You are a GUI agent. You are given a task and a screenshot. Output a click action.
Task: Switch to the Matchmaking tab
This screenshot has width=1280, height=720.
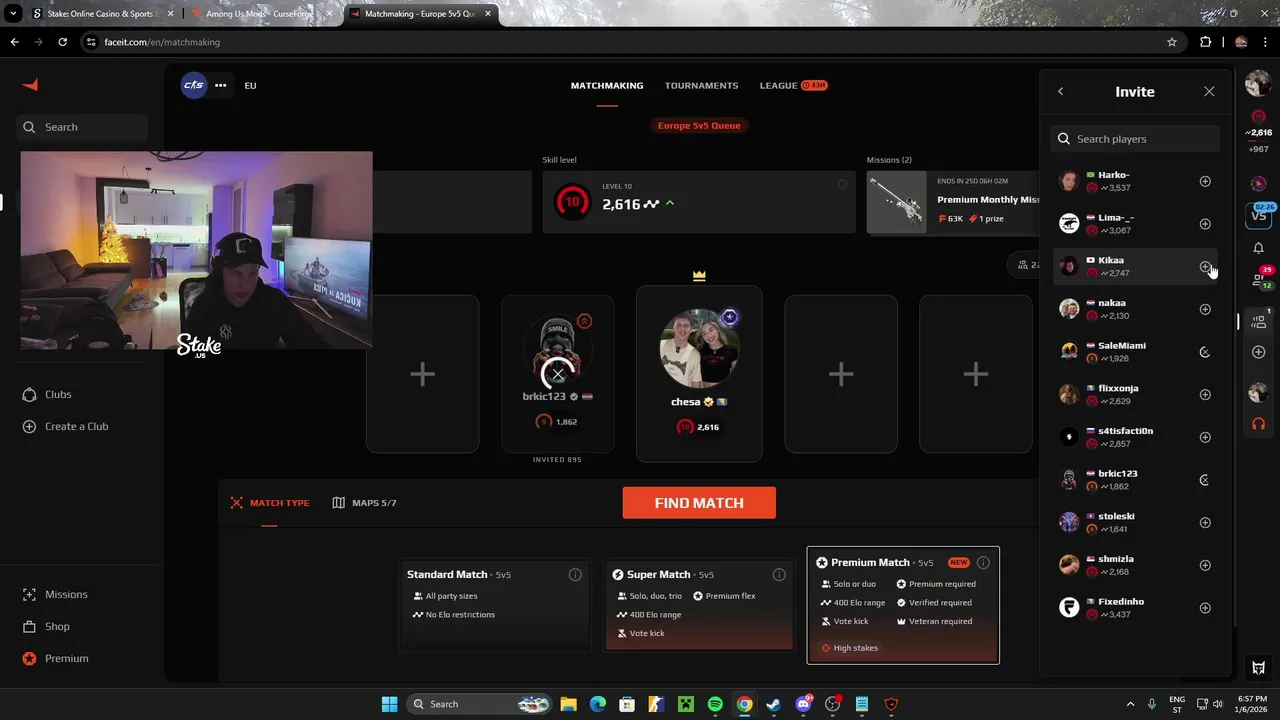[x=607, y=86]
